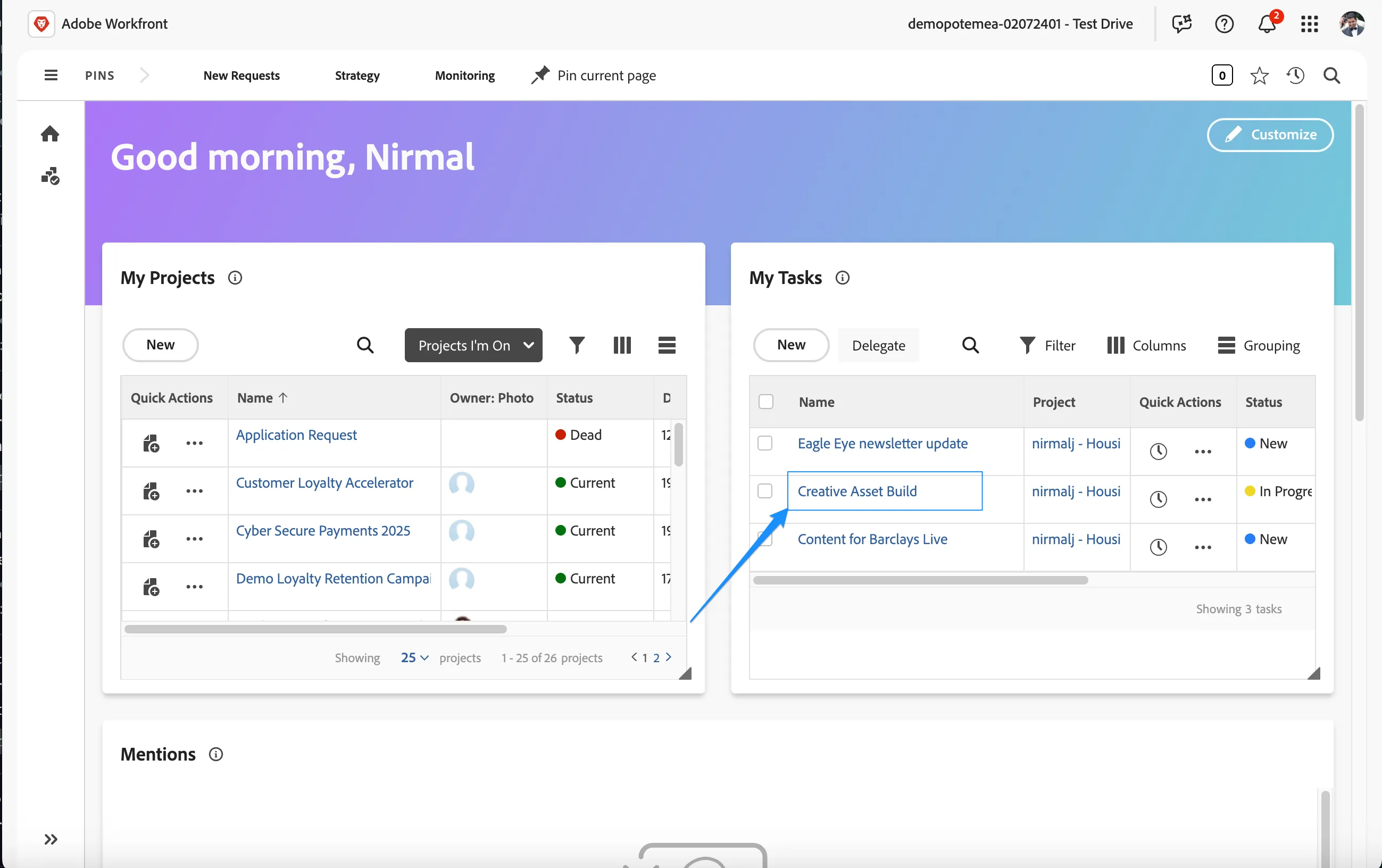
Task: Check the Creative Asset Build checkbox
Action: 764,490
